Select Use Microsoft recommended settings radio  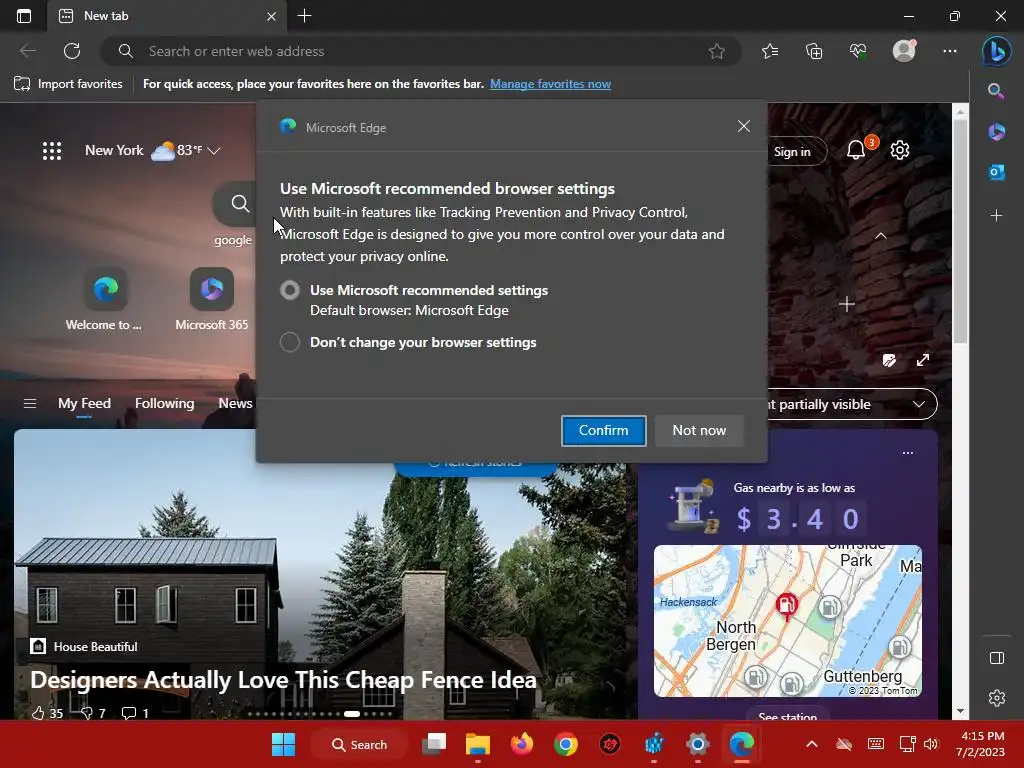pyautogui.click(x=290, y=290)
